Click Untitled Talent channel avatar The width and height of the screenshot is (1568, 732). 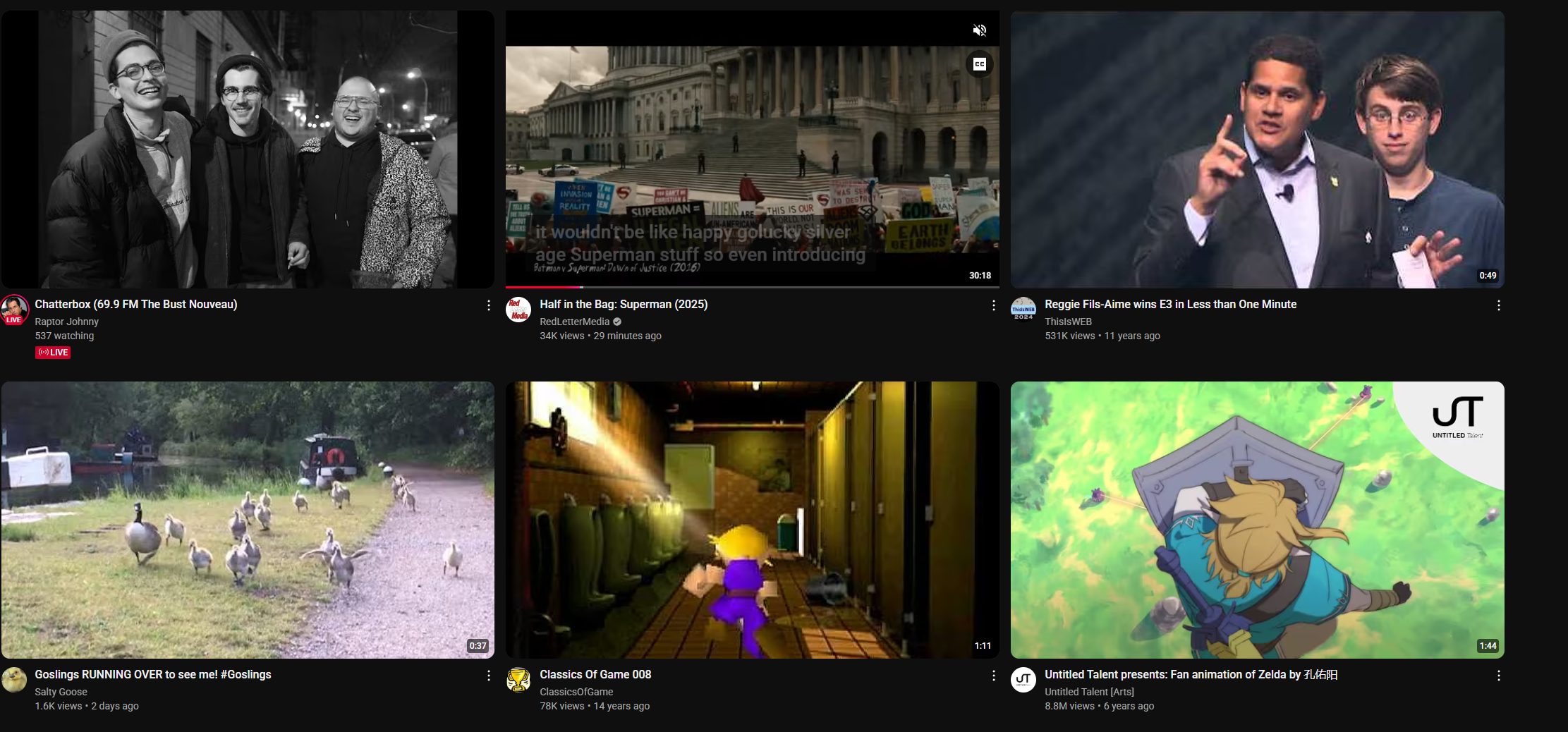(x=1023, y=680)
